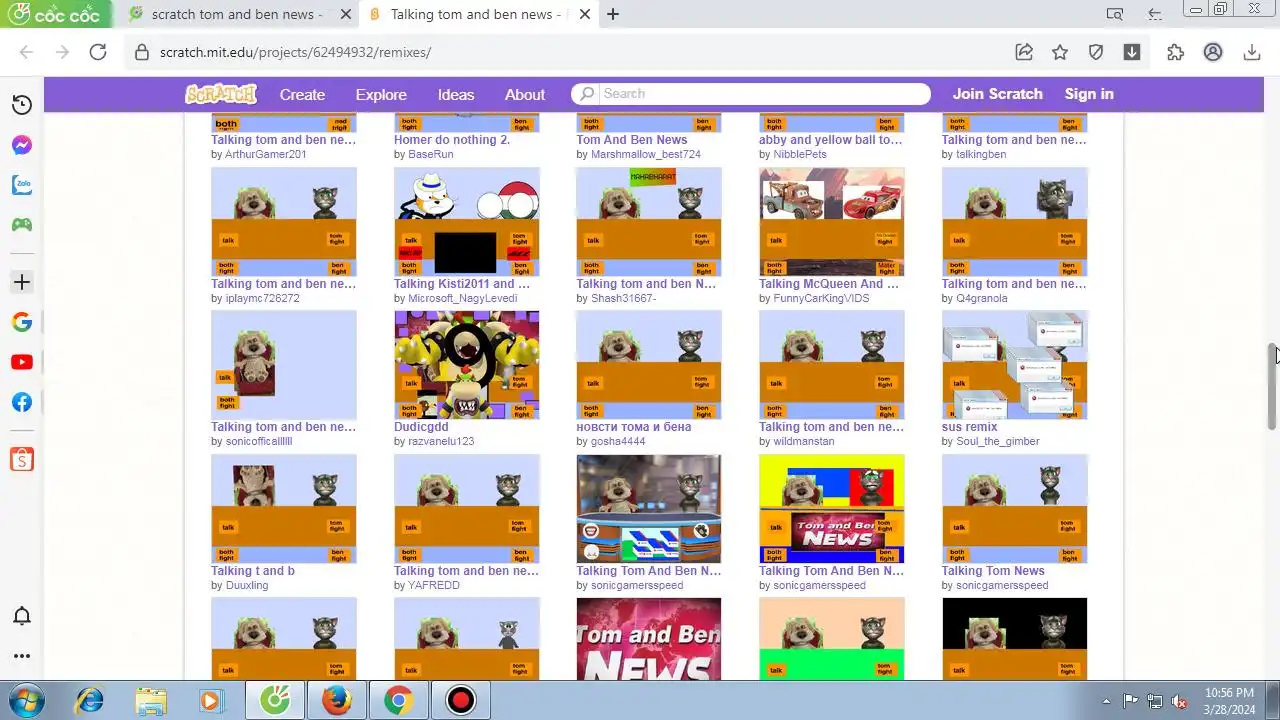This screenshot has width=1280, height=720.
Task: Open Firefox from the taskbar
Action: pos(337,700)
